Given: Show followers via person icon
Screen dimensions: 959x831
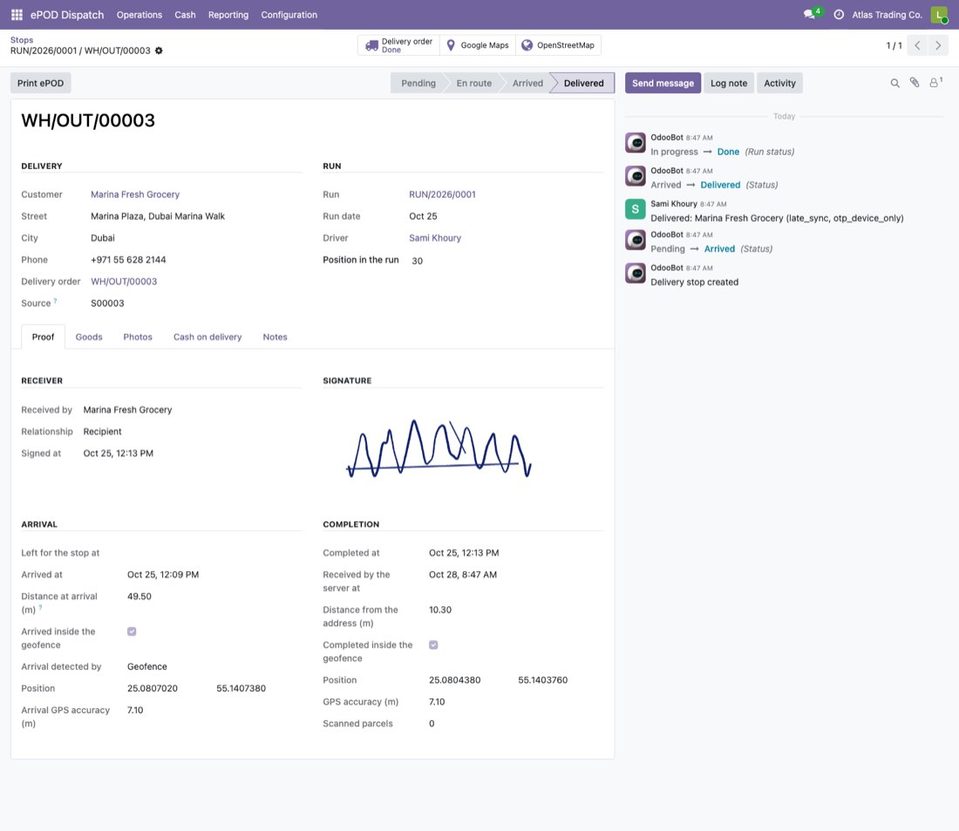Looking at the screenshot, I should point(935,83).
